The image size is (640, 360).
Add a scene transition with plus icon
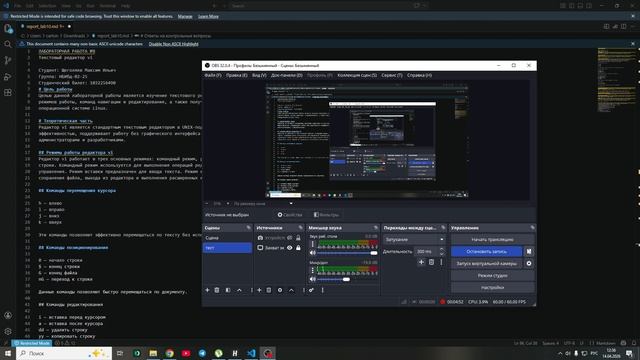[x=421, y=262]
